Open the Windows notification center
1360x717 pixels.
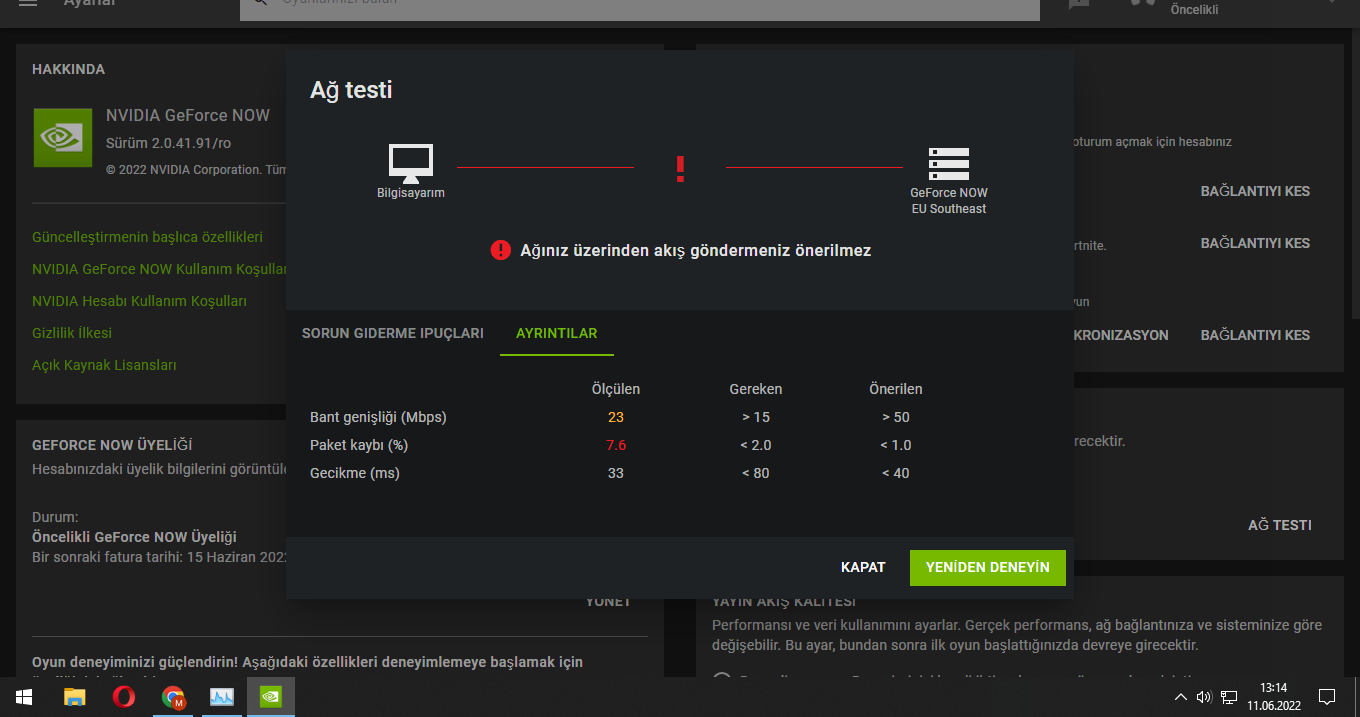coord(1327,697)
